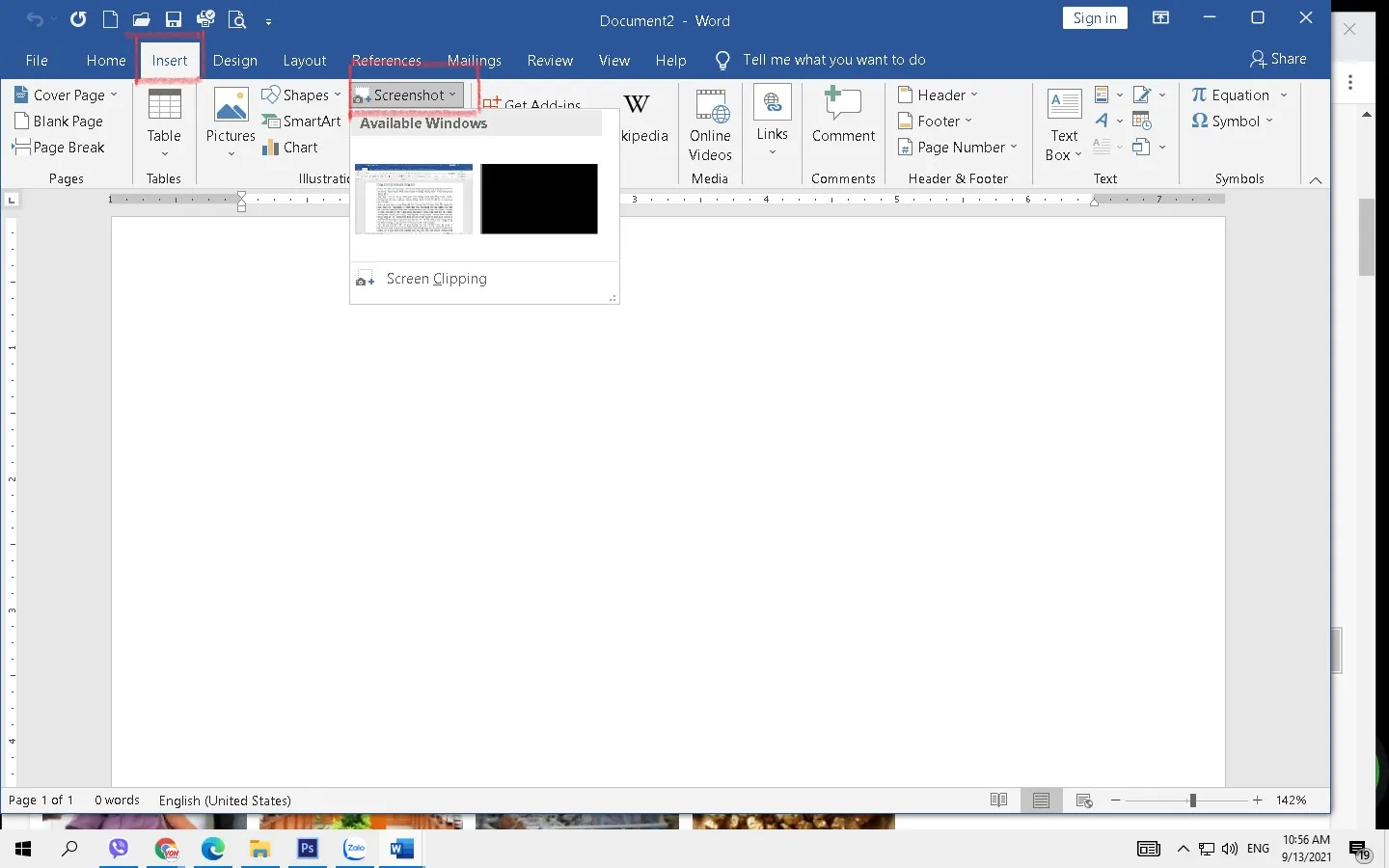Screen dimensions: 1389x868
Task: Open the Page Number dropdown
Action: [958, 148]
